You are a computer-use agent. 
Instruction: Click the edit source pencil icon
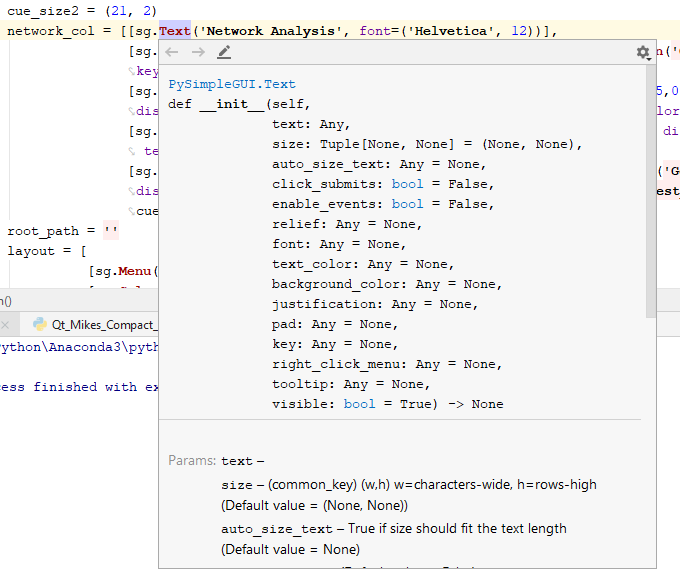pos(224,52)
